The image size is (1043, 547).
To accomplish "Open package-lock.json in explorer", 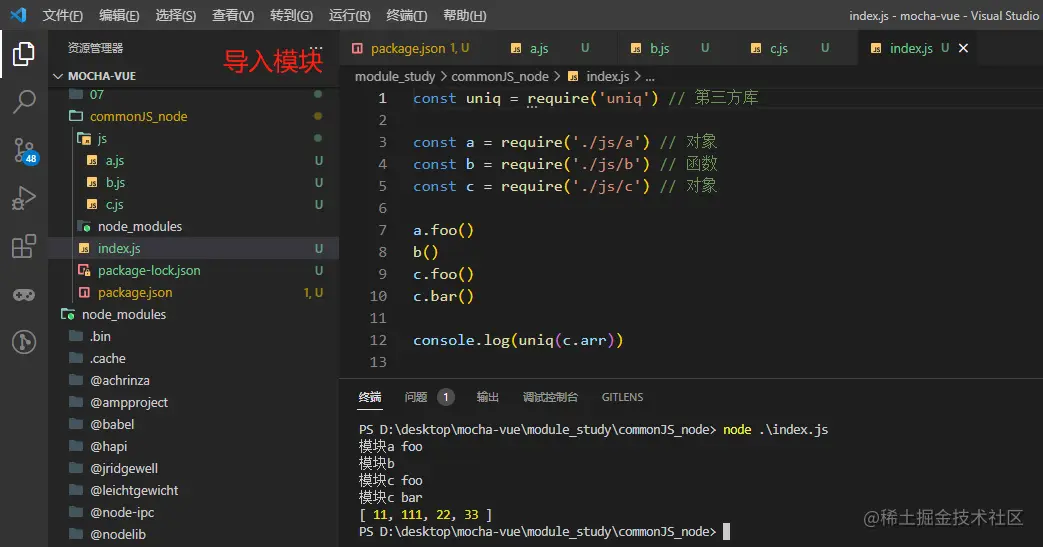I will 193,270.
